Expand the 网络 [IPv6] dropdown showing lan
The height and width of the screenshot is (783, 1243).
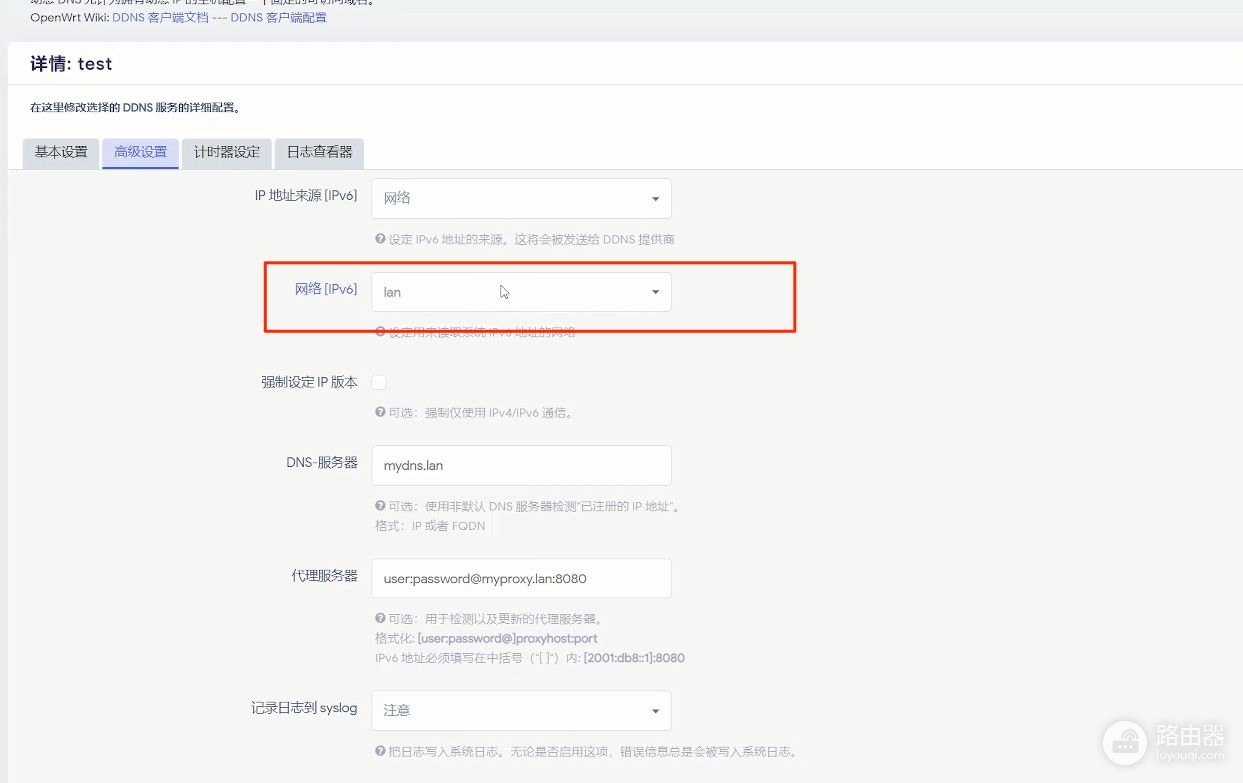[521, 292]
